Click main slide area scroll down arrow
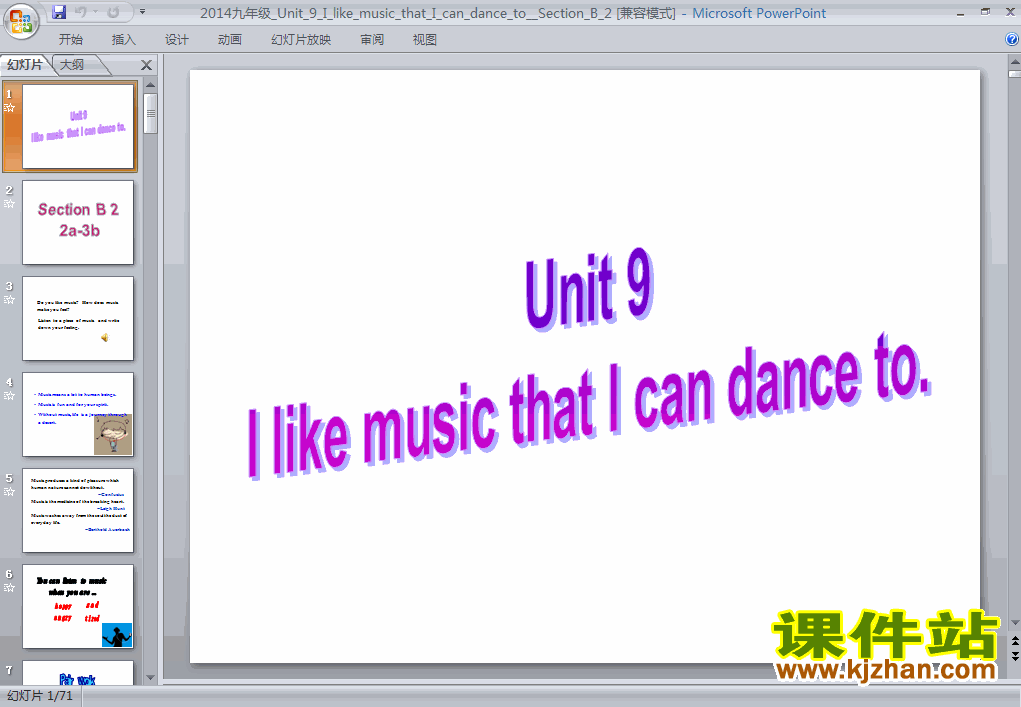Screen dimensions: 1021x707 click(1014, 623)
